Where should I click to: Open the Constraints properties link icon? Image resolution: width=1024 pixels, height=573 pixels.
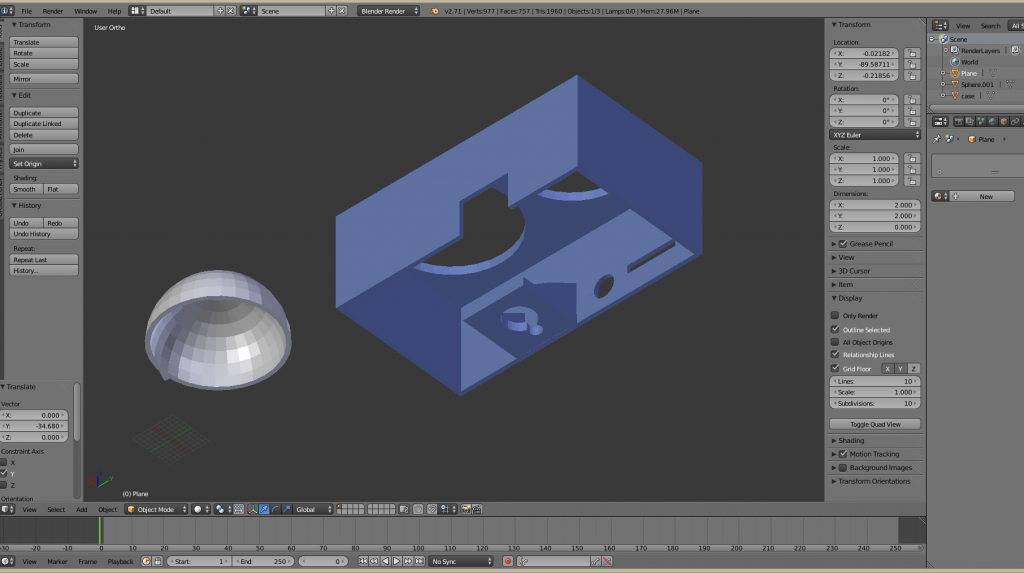pyautogui.click(x=1014, y=122)
